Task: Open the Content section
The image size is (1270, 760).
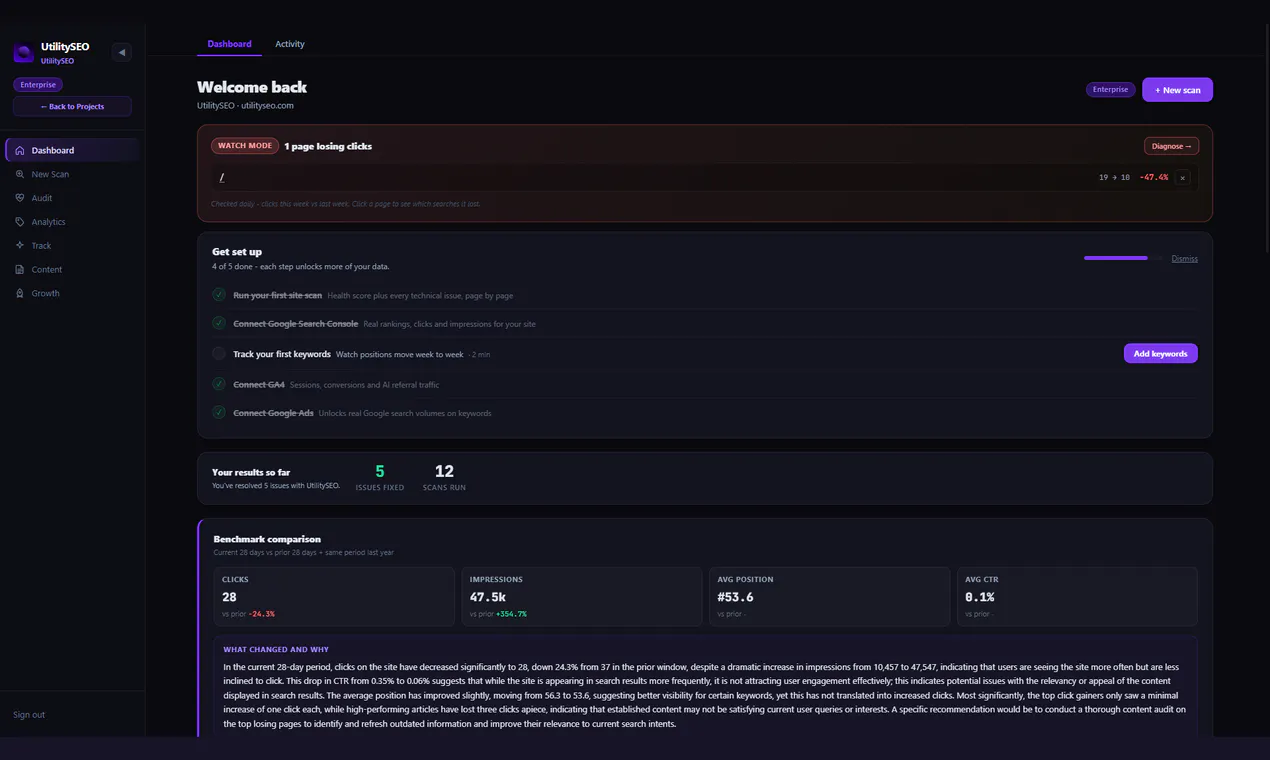Action: [x=72, y=269]
